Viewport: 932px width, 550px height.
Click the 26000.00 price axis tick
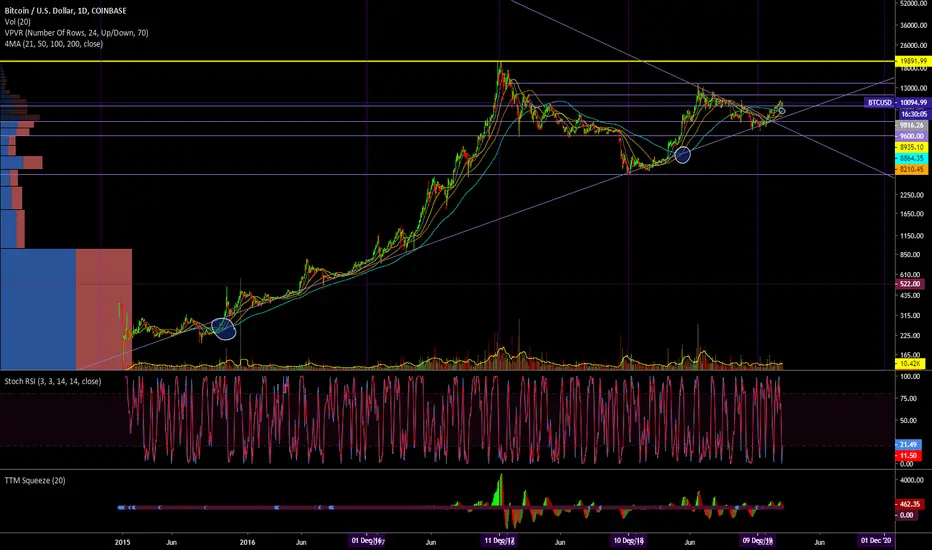click(913, 45)
